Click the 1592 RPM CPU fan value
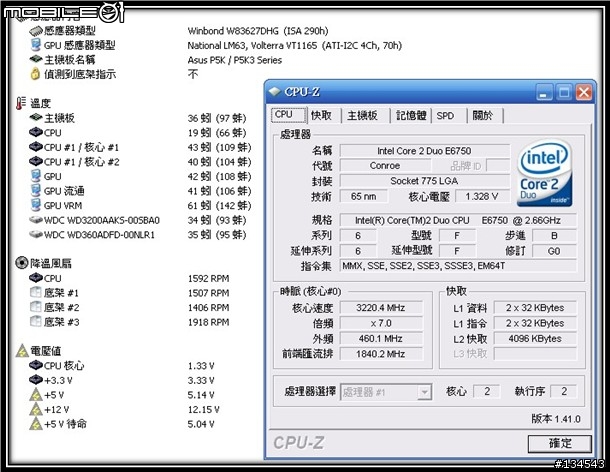Image resolution: width=610 pixels, height=472 pixels. coord(209,279)
